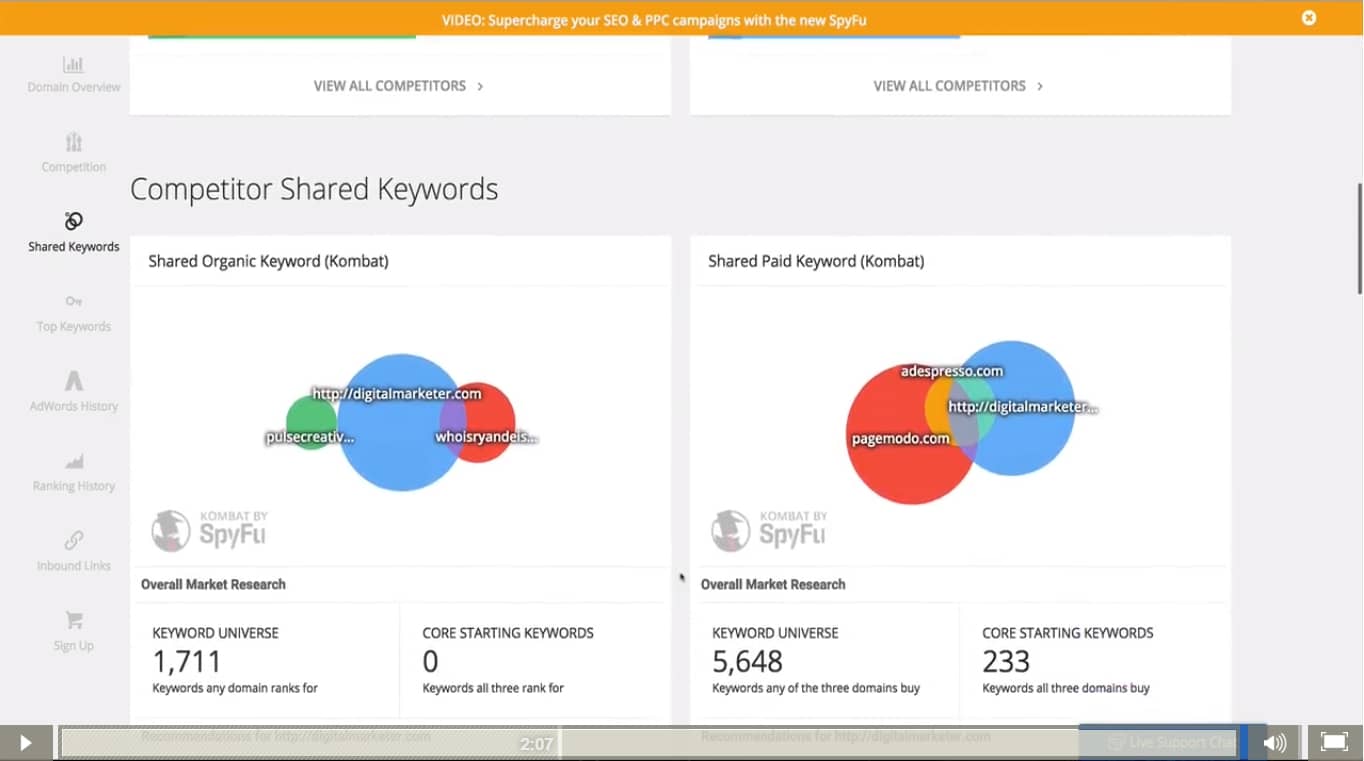Select Inbound Links menu label
This screenshot has width=1364, height=761.
tap(74, 566)
